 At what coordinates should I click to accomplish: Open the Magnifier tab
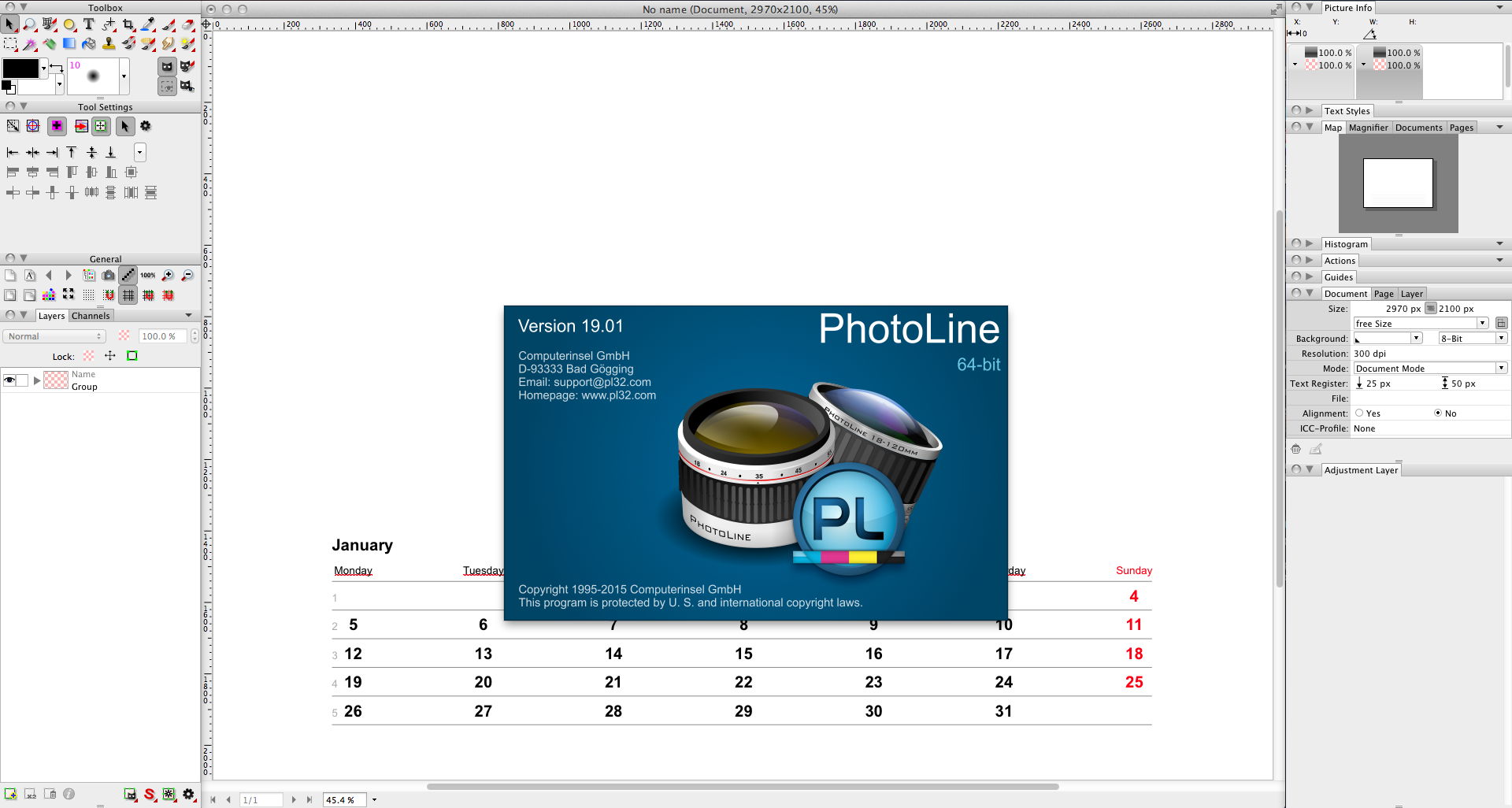click(1368, 128)
